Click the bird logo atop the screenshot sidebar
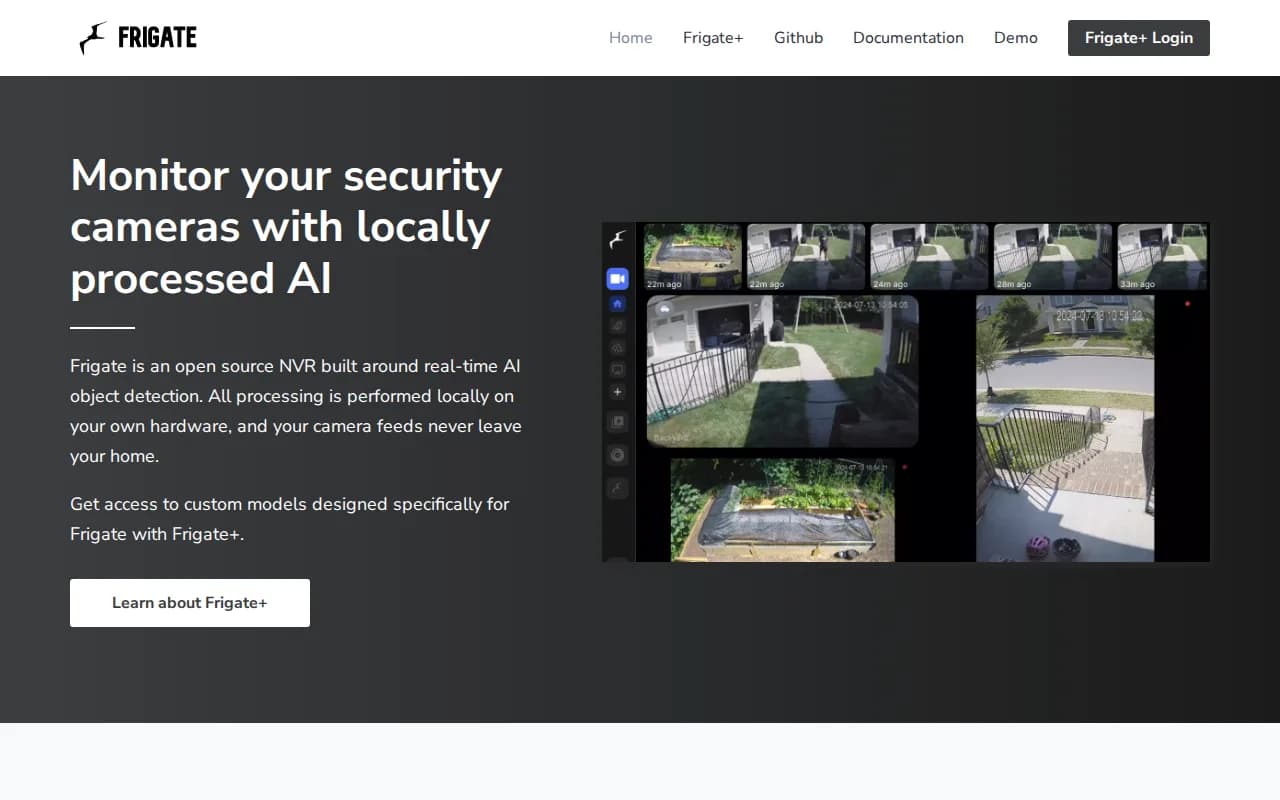The image size is (1280, 800). click(x=618, y=239)
